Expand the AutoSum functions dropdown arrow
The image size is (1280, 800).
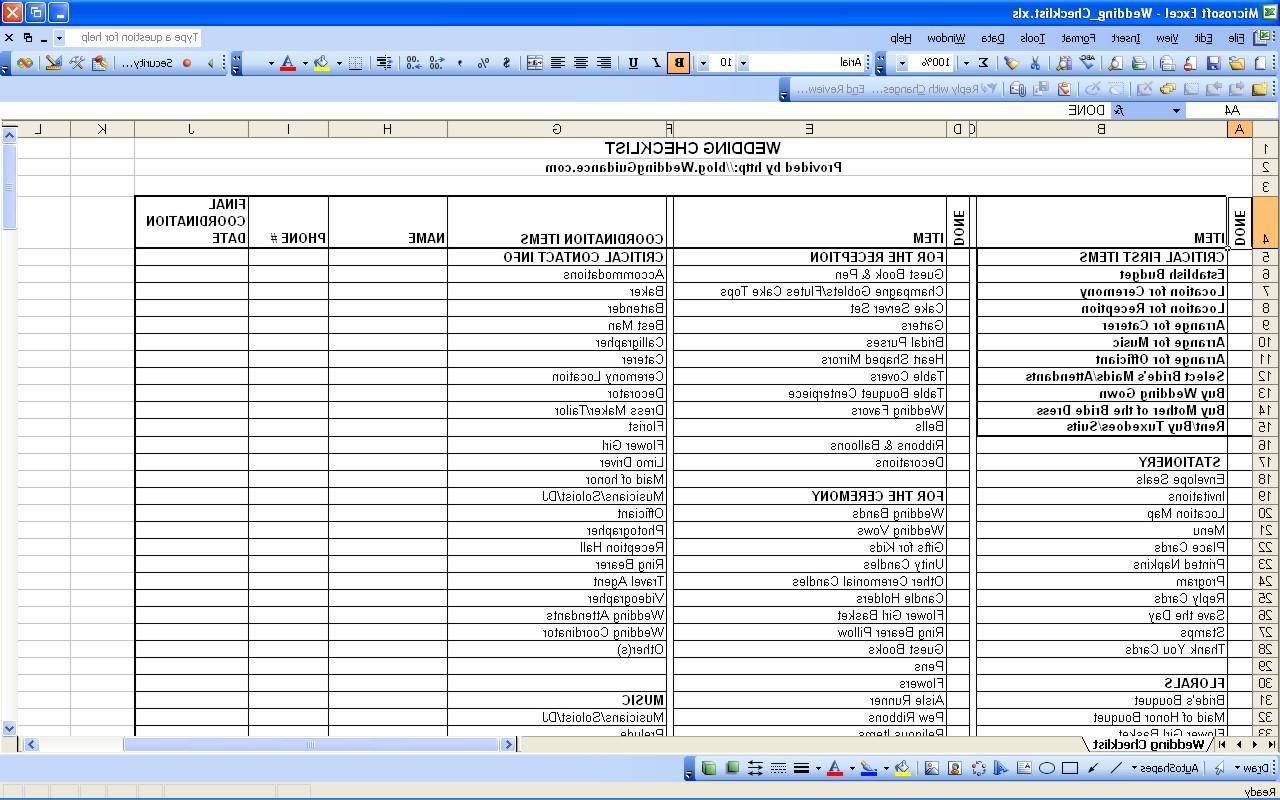(966, 63)
